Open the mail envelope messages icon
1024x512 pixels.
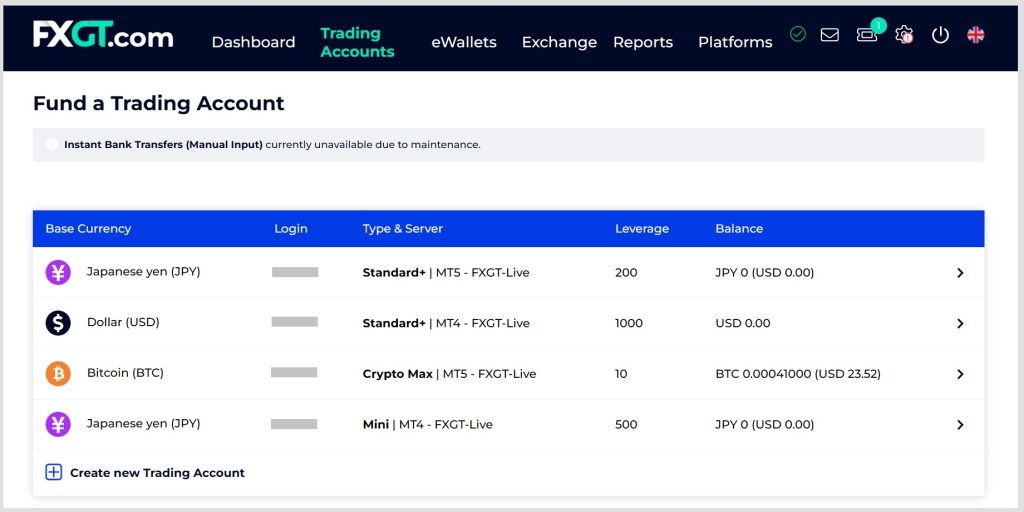click(829, 35)
